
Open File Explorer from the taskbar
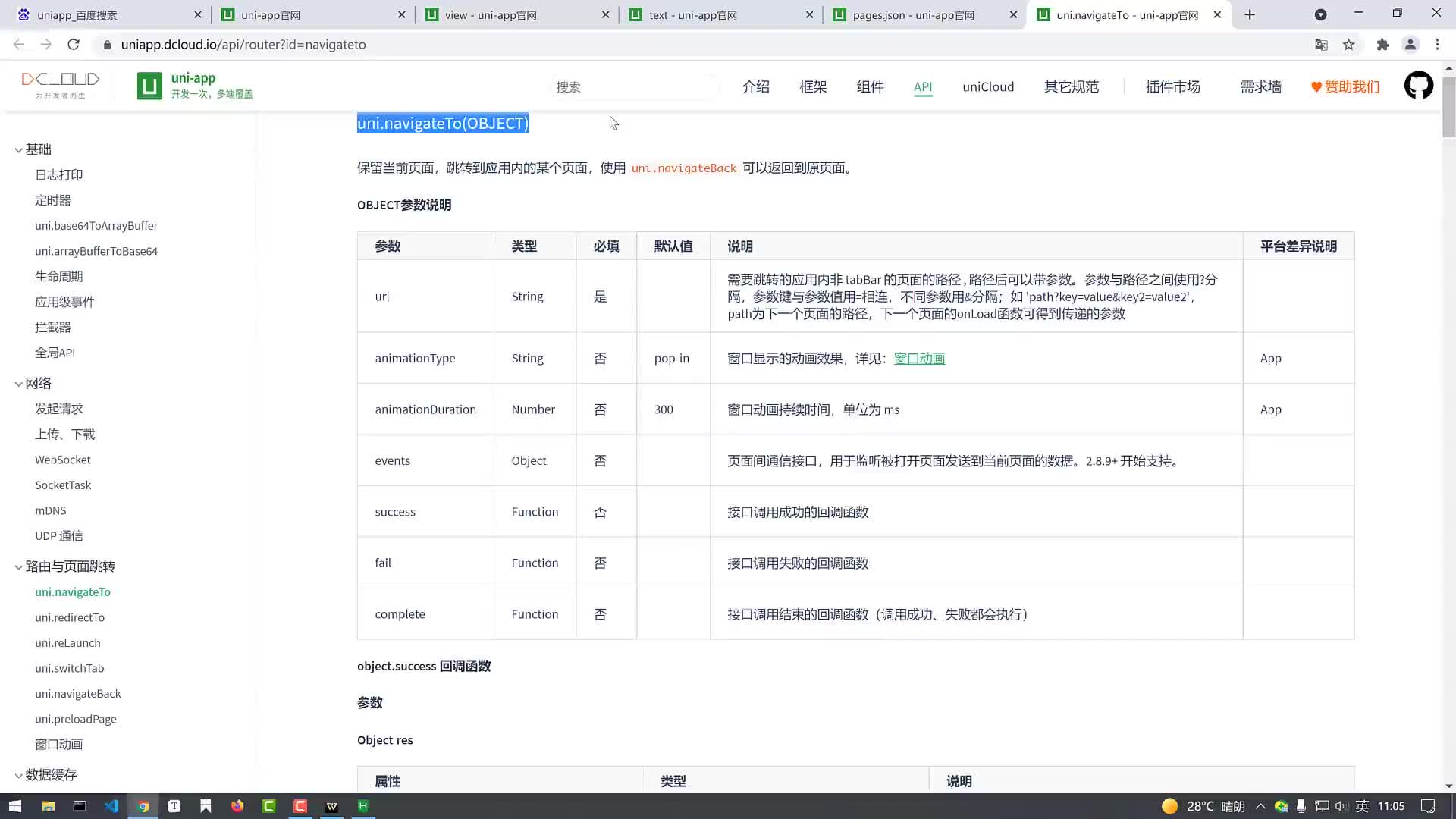(x=48, y=806)
